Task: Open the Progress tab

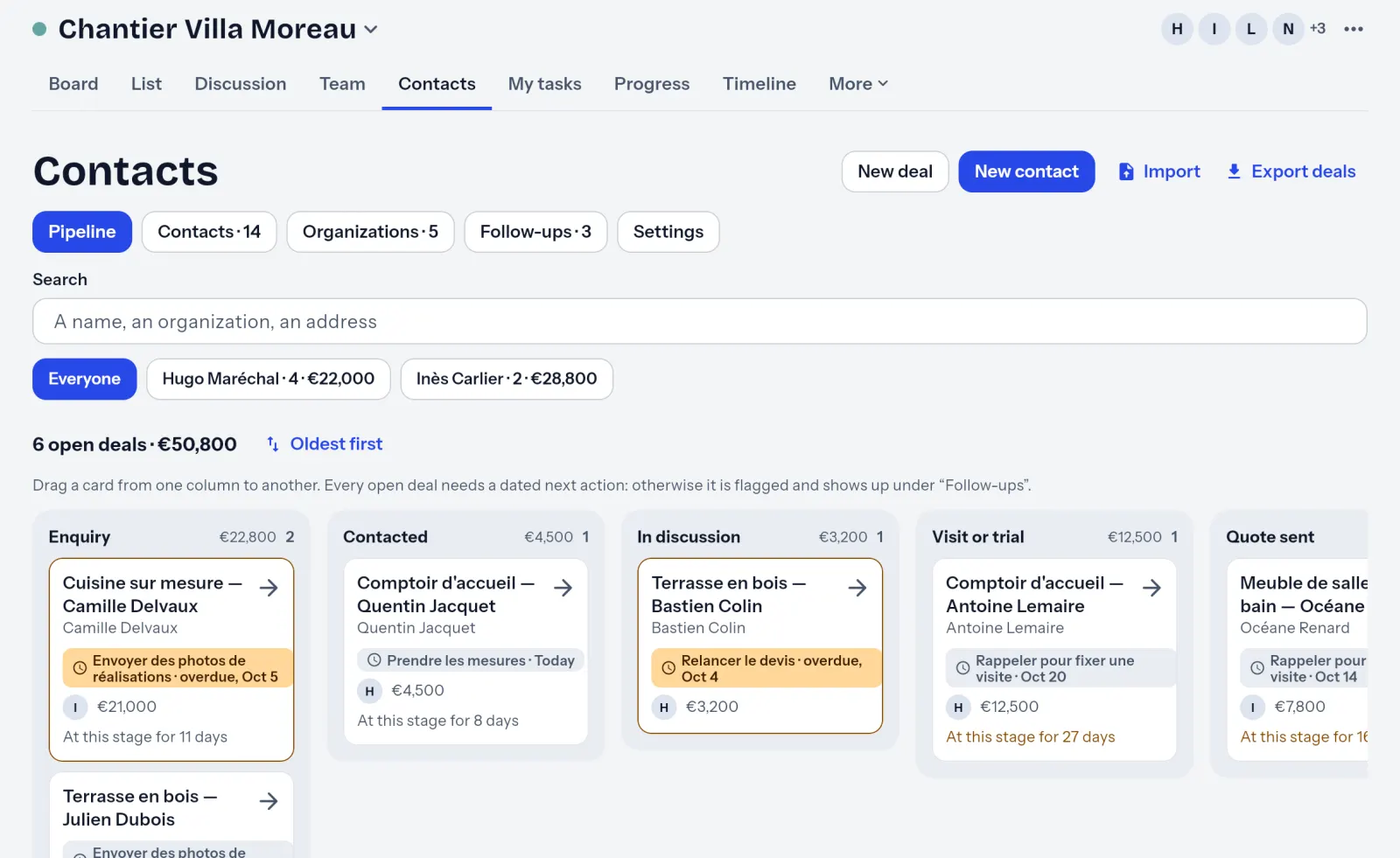Action: pos(652,84)
